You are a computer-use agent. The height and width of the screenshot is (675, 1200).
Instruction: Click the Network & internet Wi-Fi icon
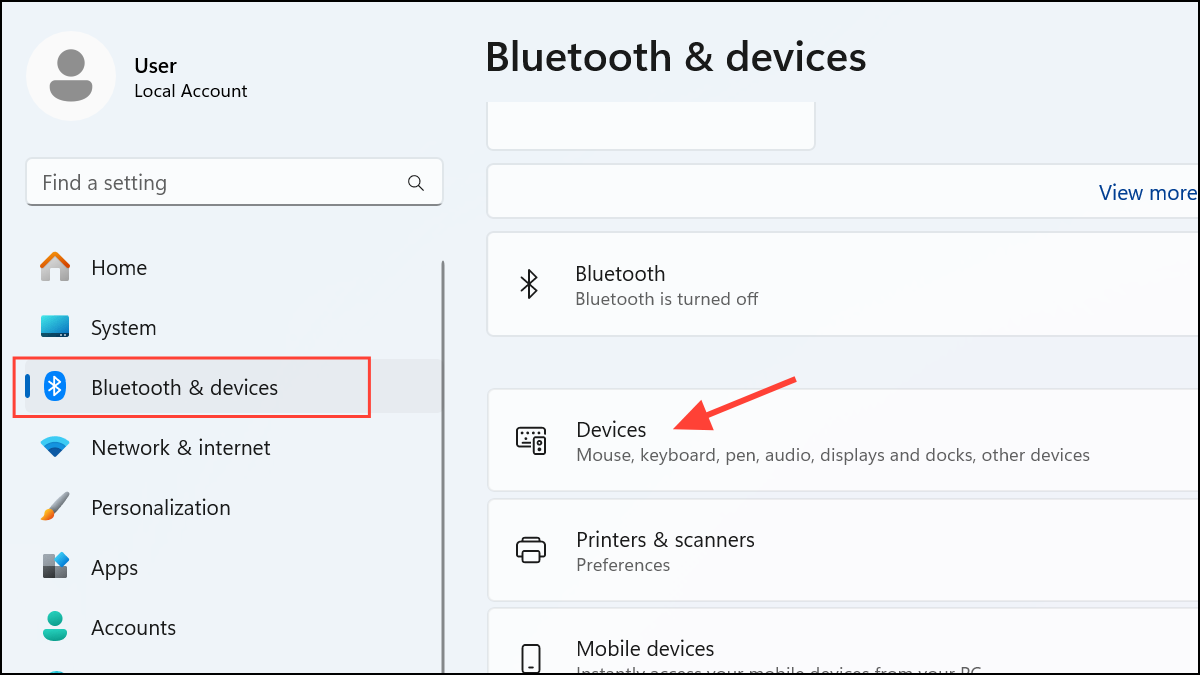(x=54, y=447)
